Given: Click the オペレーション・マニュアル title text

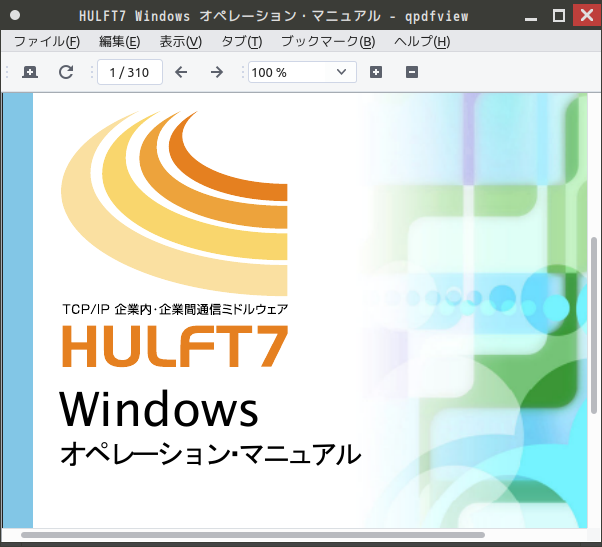Looking at the screenshot, I should tap(210, 454).
